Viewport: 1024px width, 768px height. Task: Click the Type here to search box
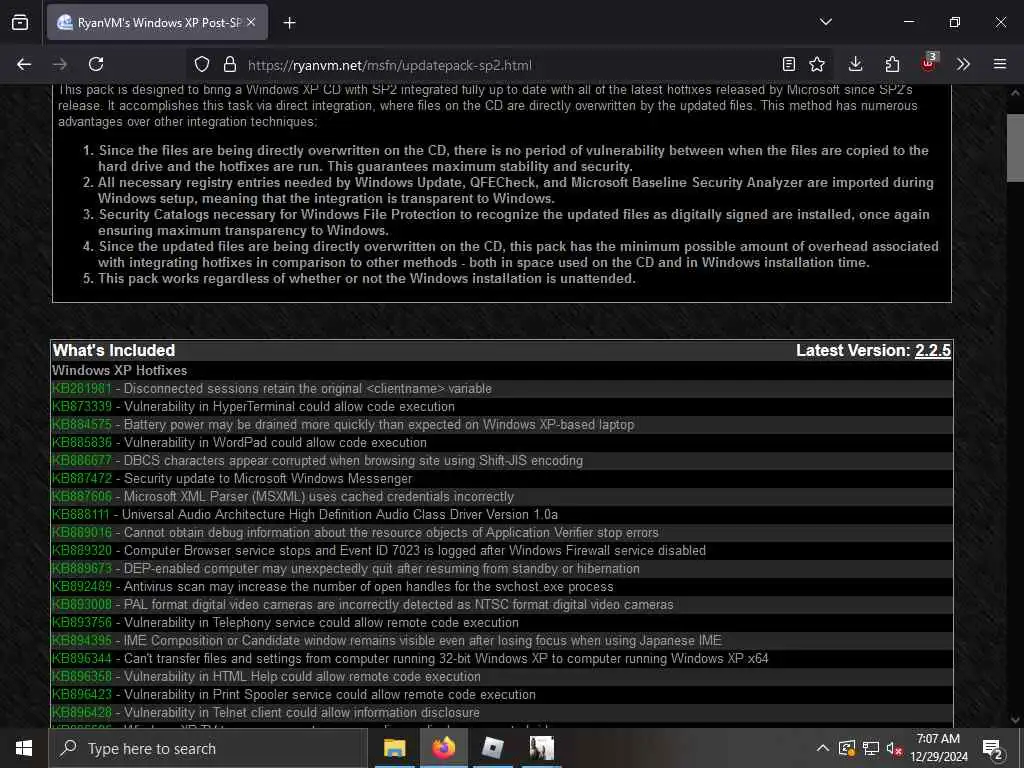click(208, 748)
